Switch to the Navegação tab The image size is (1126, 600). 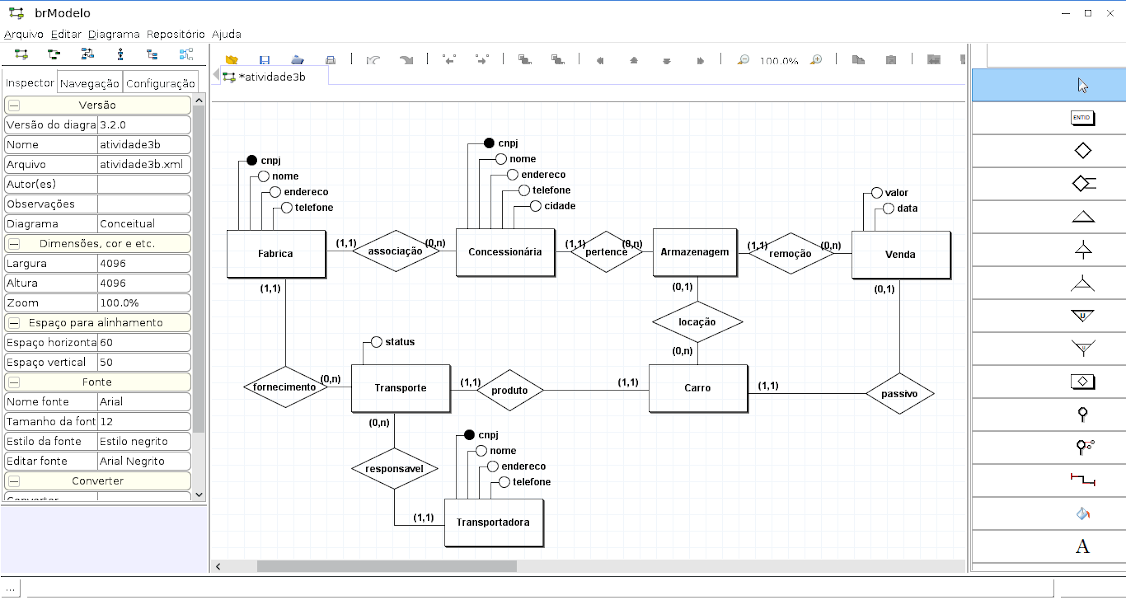pos(90,83)
